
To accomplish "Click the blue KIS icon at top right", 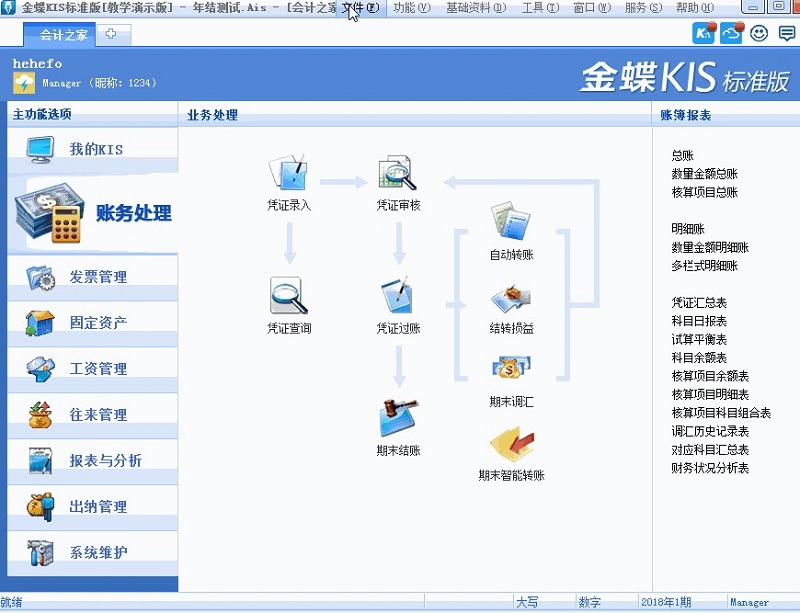I will point(704,34).
